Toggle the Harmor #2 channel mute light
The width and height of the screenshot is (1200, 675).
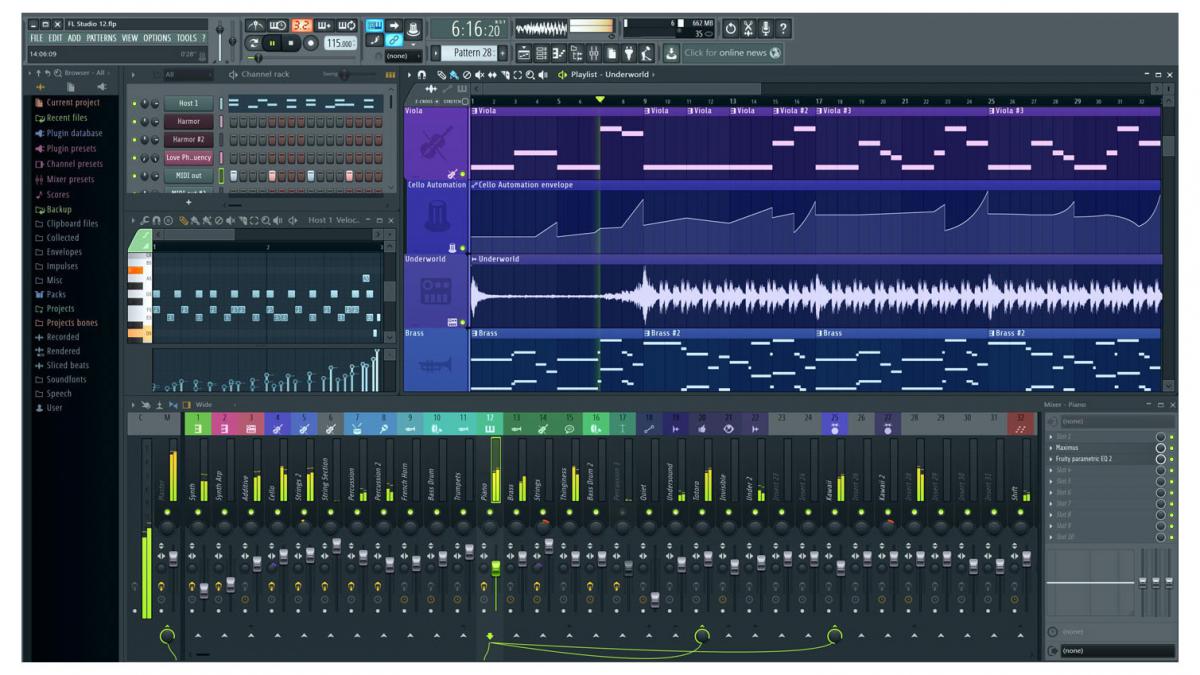coord(134,139)
